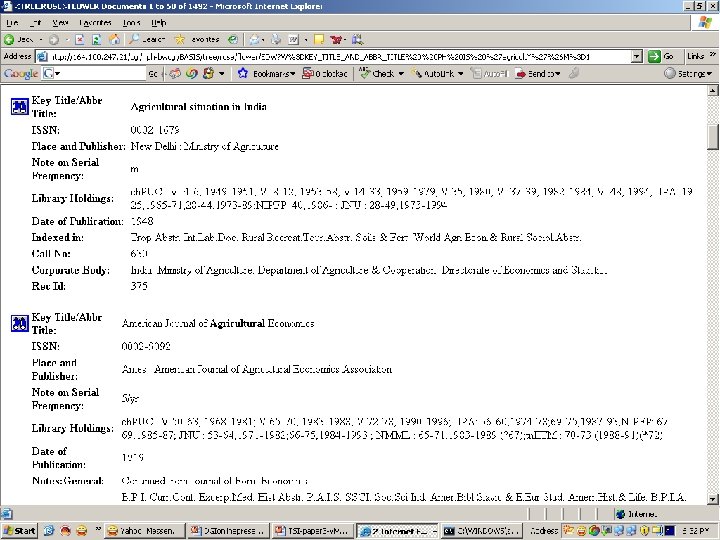Refresh the current page

(x=96, y=39)
